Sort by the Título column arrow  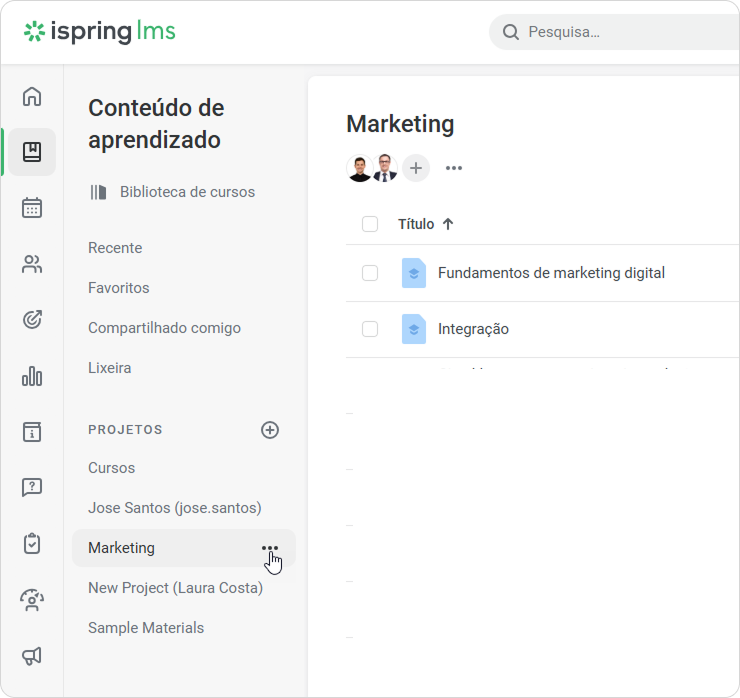(448, 224)
